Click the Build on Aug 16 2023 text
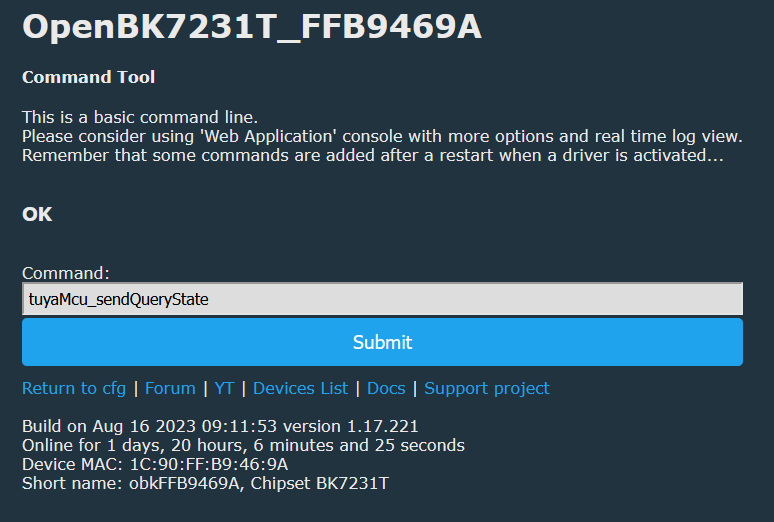774x522 pixels. click(x=150, y=426)
